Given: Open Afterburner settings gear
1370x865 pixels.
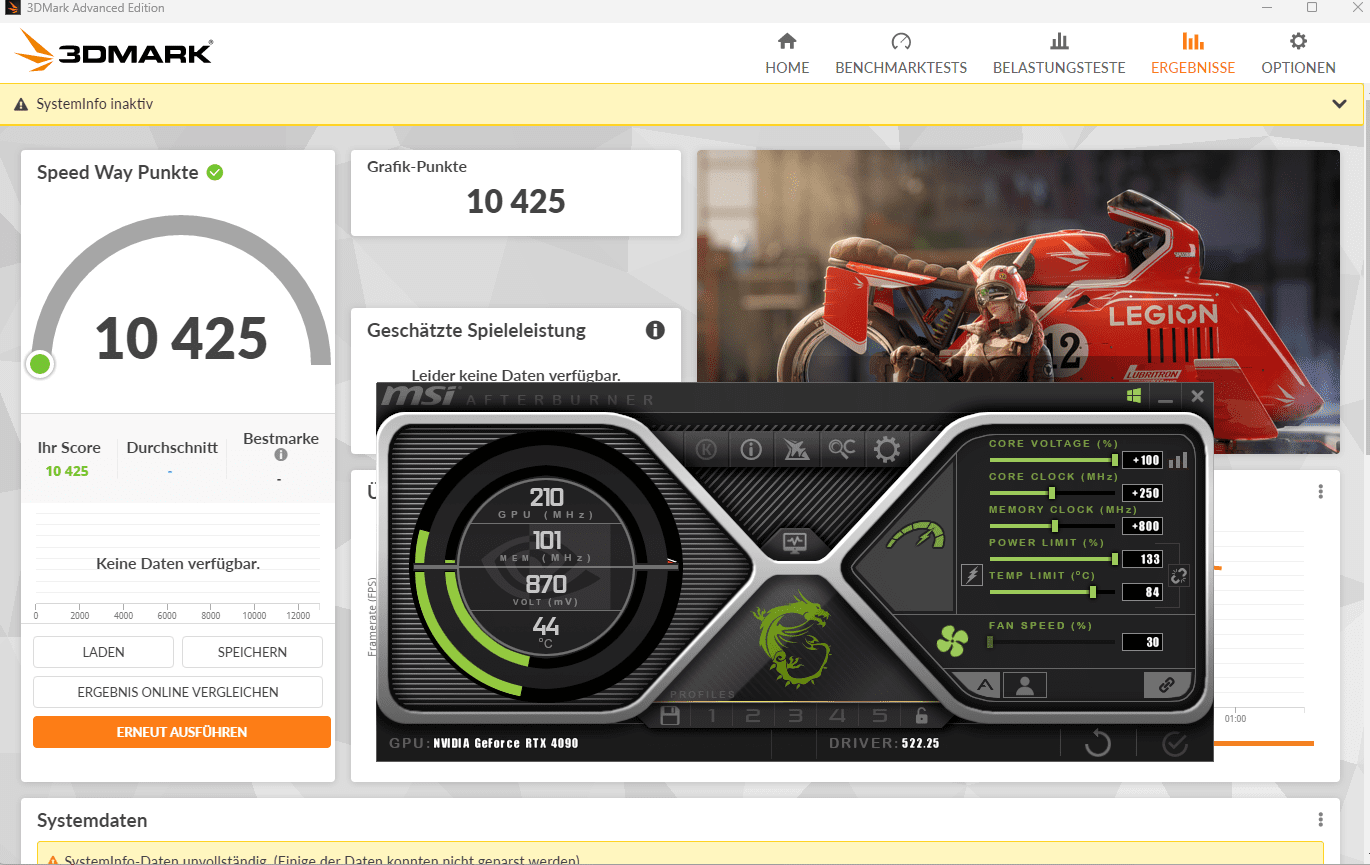Looking at the screenshot, I should [x=887, y=449].
